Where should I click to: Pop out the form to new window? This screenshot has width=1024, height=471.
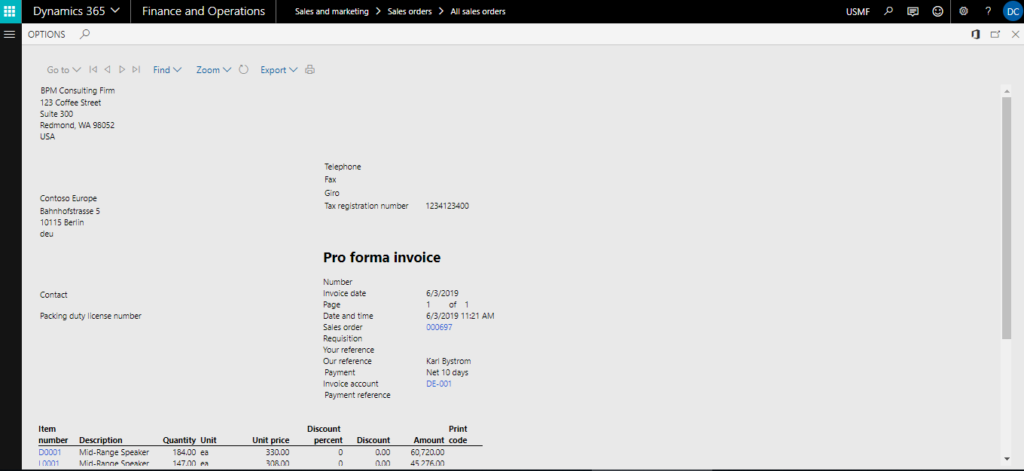tap(995, 35)
